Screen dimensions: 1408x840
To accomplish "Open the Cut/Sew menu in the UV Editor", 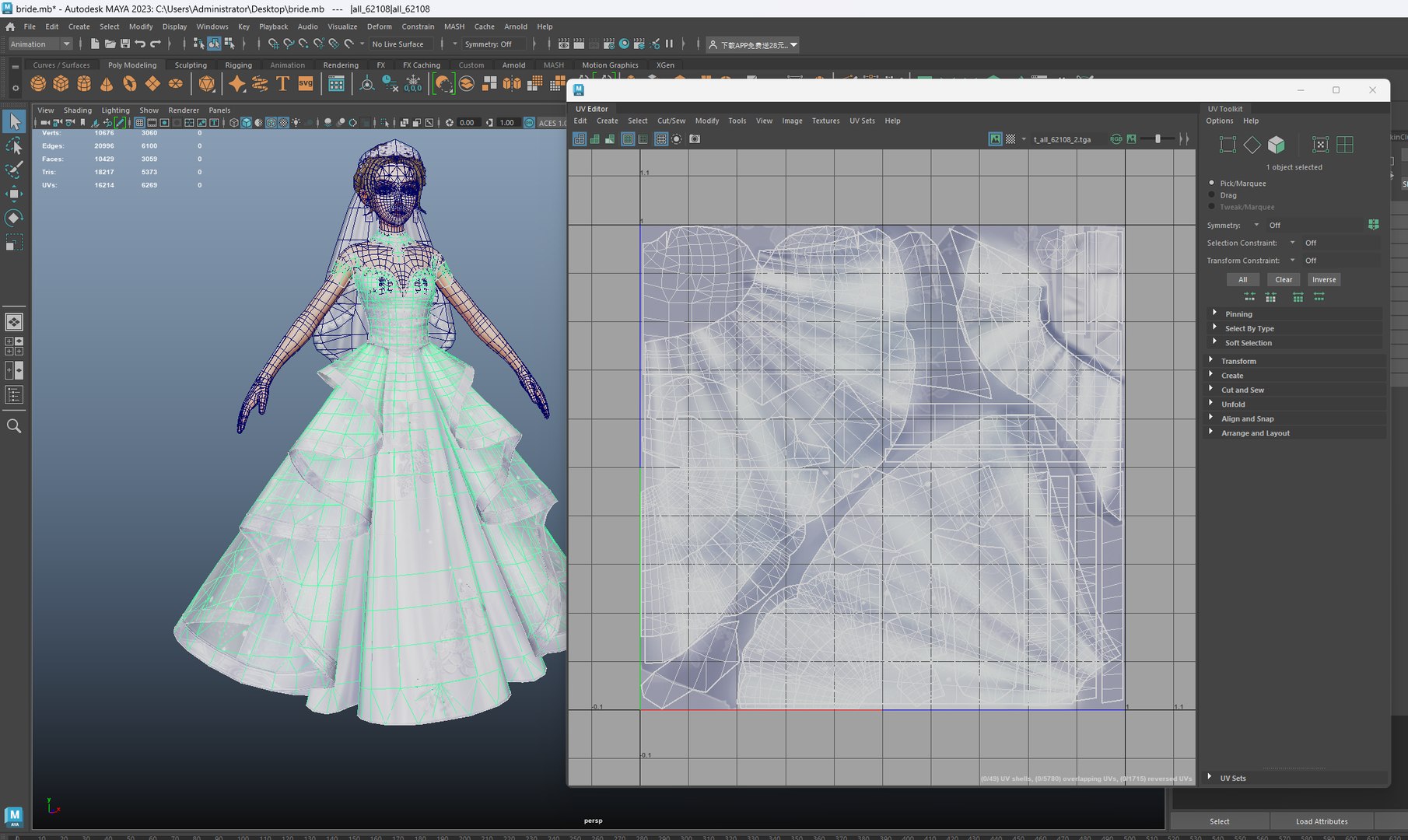I will pos(671,121).
